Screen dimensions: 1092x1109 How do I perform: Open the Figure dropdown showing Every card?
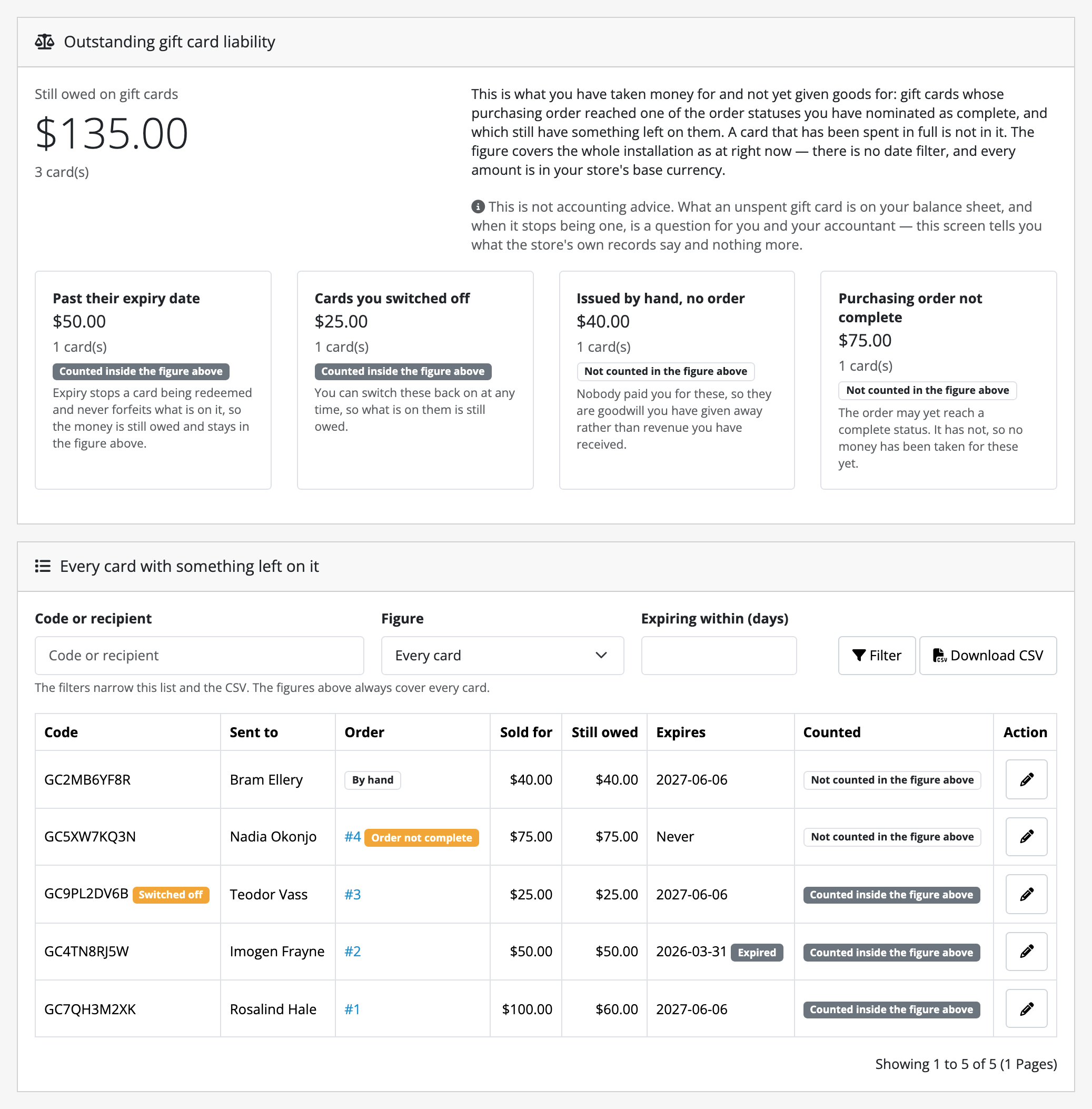pyautogui.click(x=502, y=655)
